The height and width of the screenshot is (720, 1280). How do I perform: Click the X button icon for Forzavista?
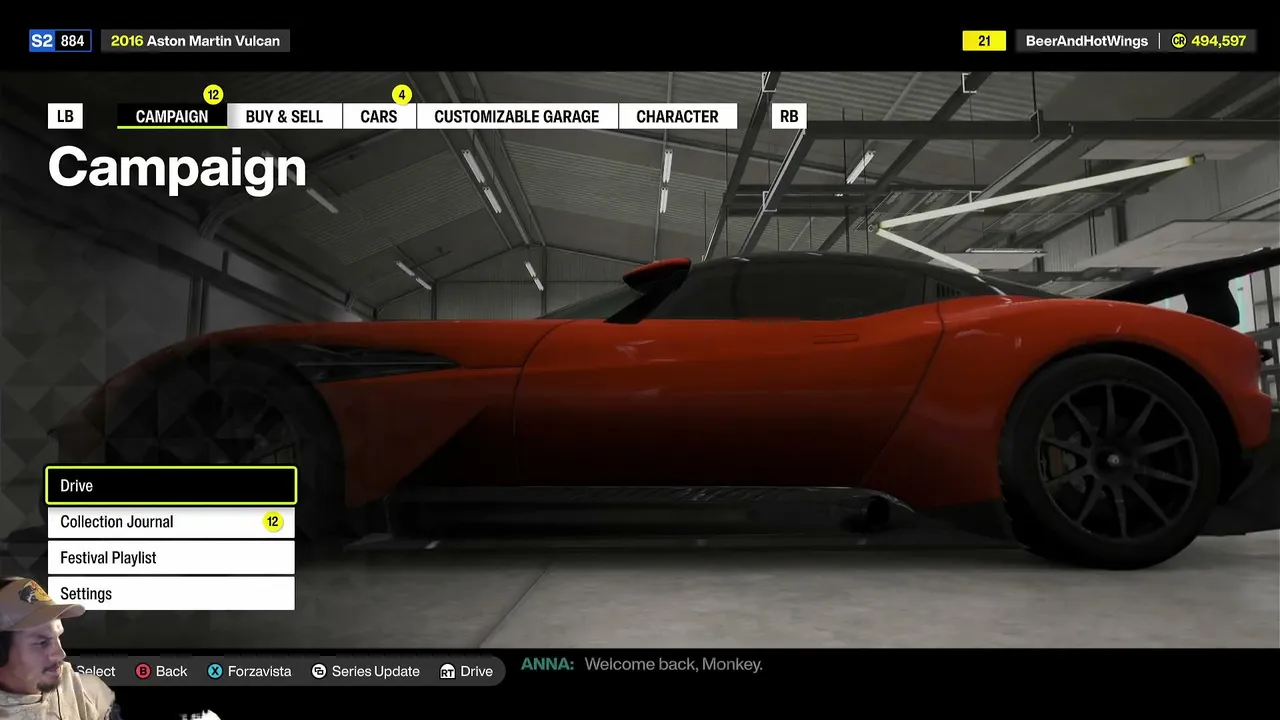pyautogui.click(x=215, y=671)
